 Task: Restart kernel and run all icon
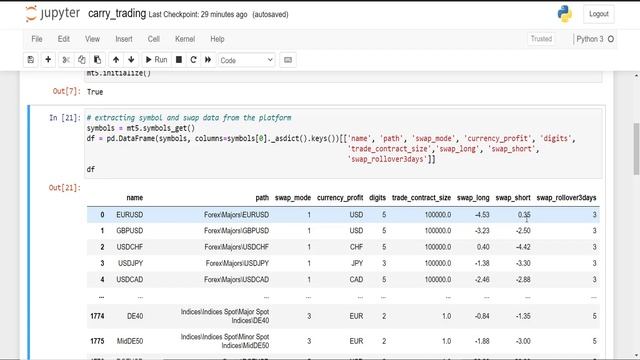[x=208, y=60]
